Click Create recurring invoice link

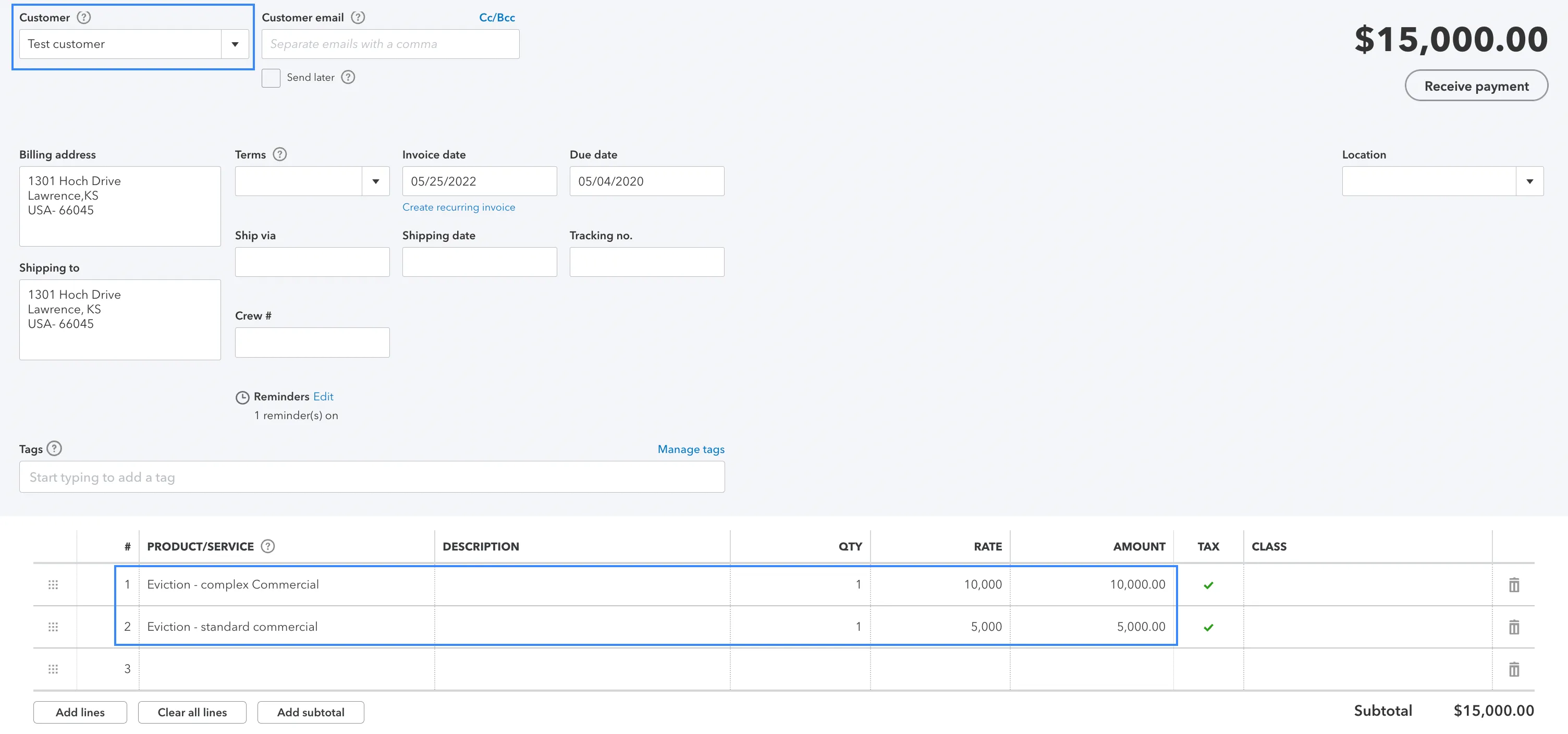pos(458,207)
